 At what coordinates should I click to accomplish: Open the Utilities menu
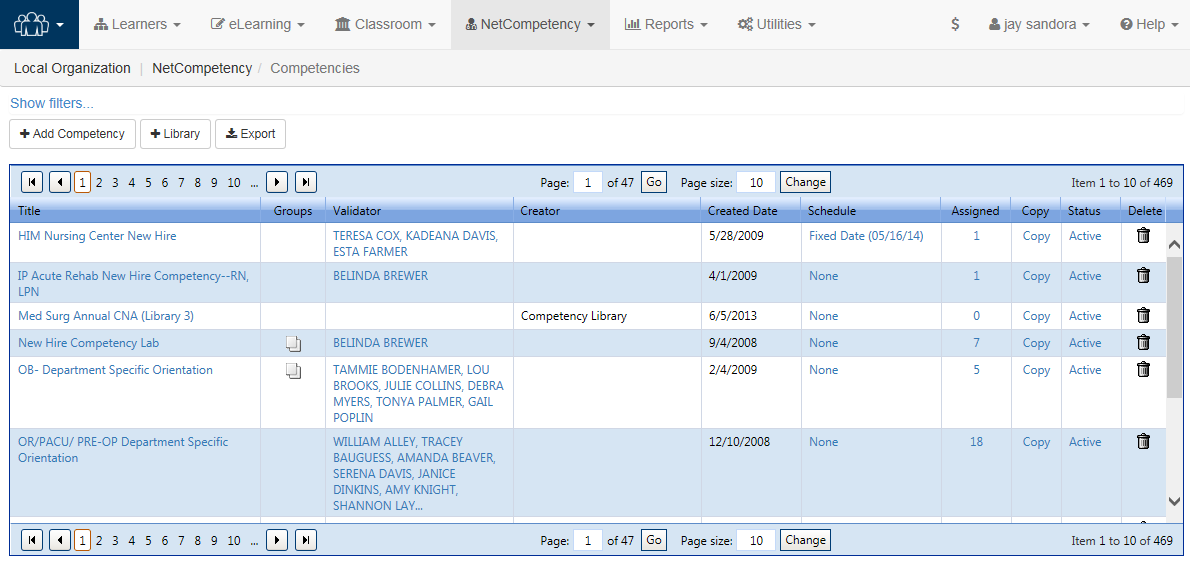coord(777,24)
